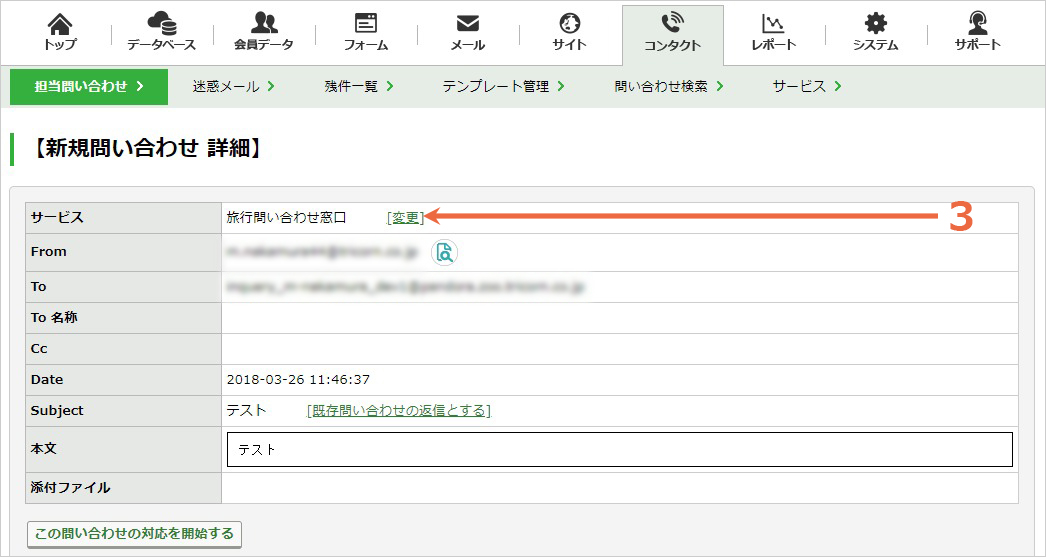Click the 本文 row label

point(43,449)
